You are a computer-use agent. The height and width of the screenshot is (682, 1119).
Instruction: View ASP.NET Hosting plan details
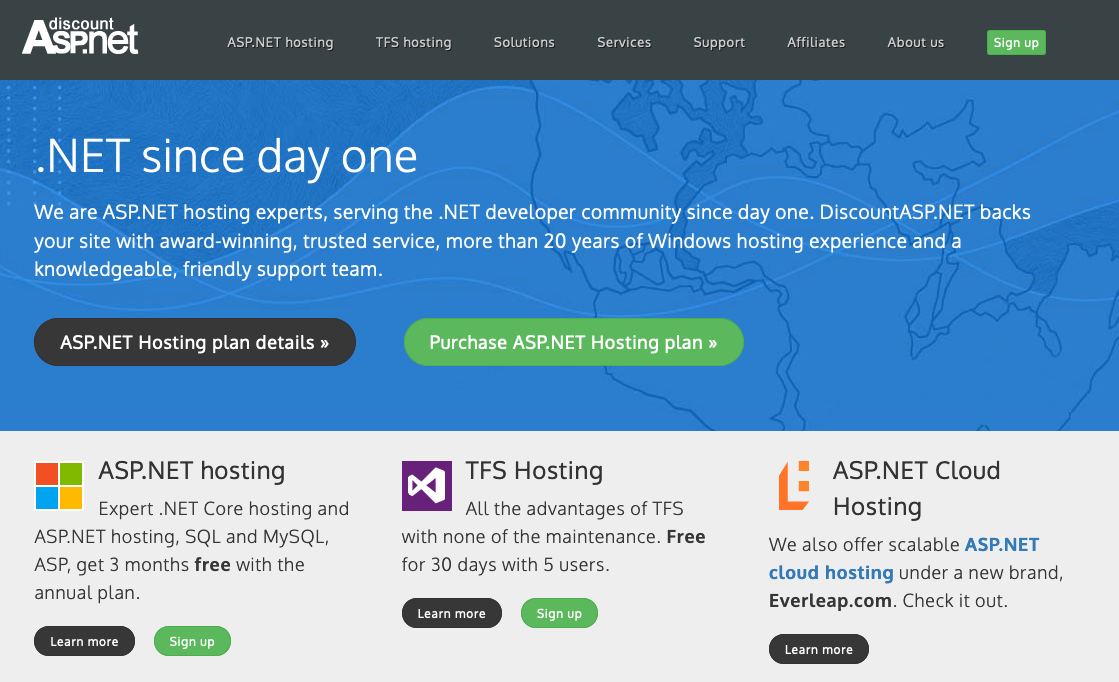[x=195, y=342]
